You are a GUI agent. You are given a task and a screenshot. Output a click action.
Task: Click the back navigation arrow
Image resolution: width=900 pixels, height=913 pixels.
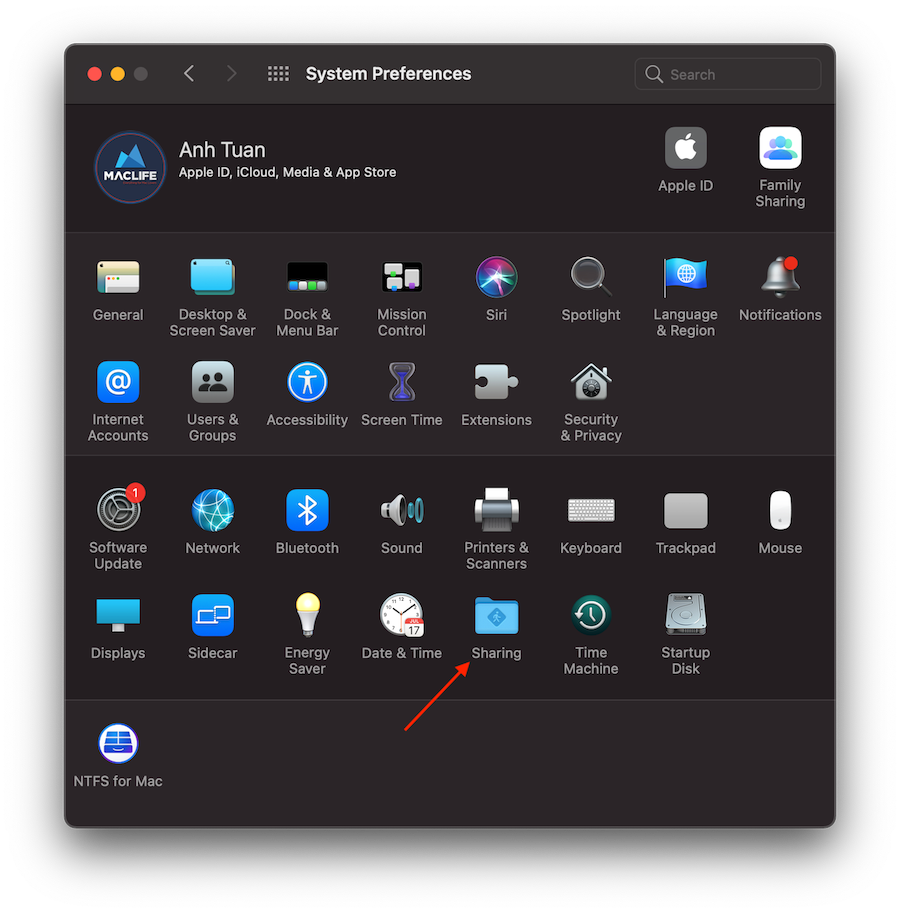(189, 74)
